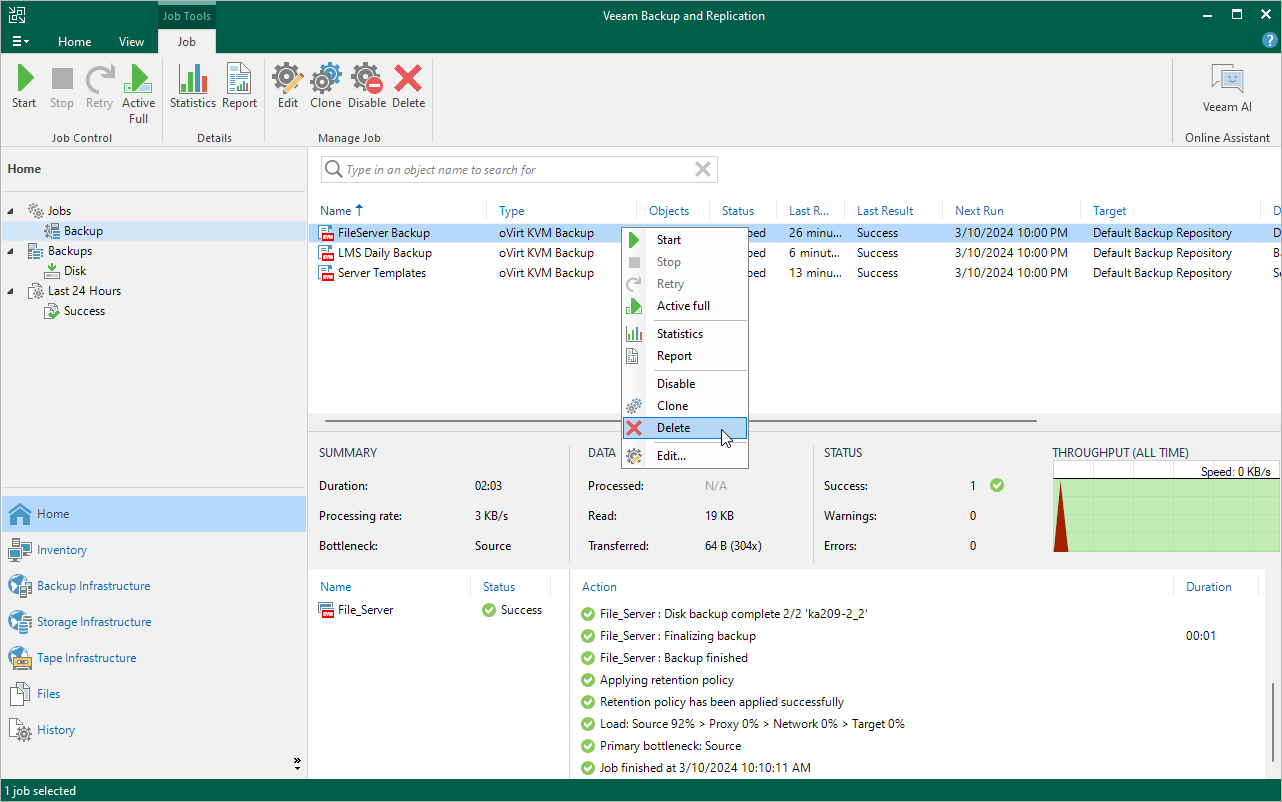Choose Disable in the context menu

[684, 384]
